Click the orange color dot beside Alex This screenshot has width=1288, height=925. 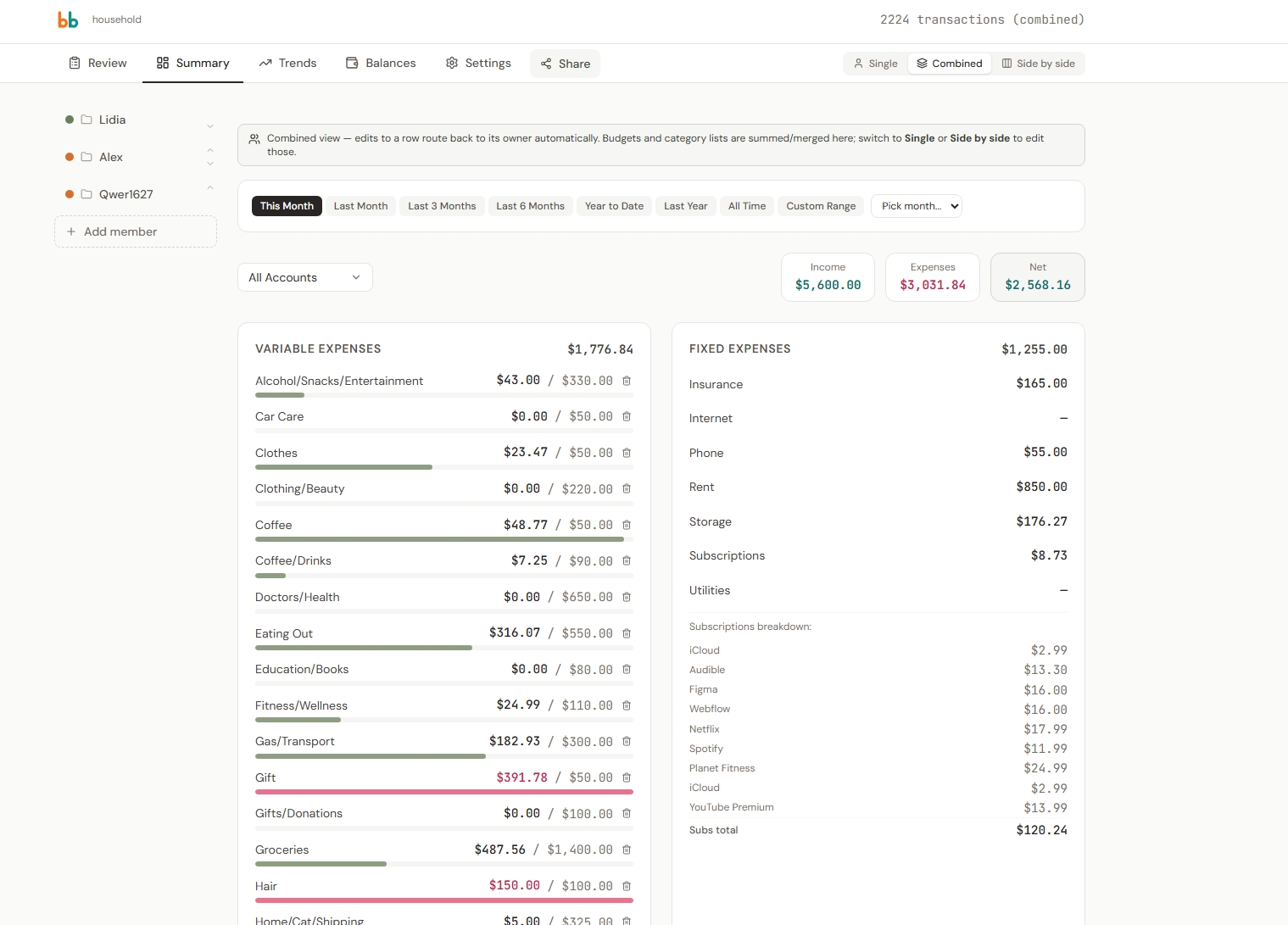point(70,157)
